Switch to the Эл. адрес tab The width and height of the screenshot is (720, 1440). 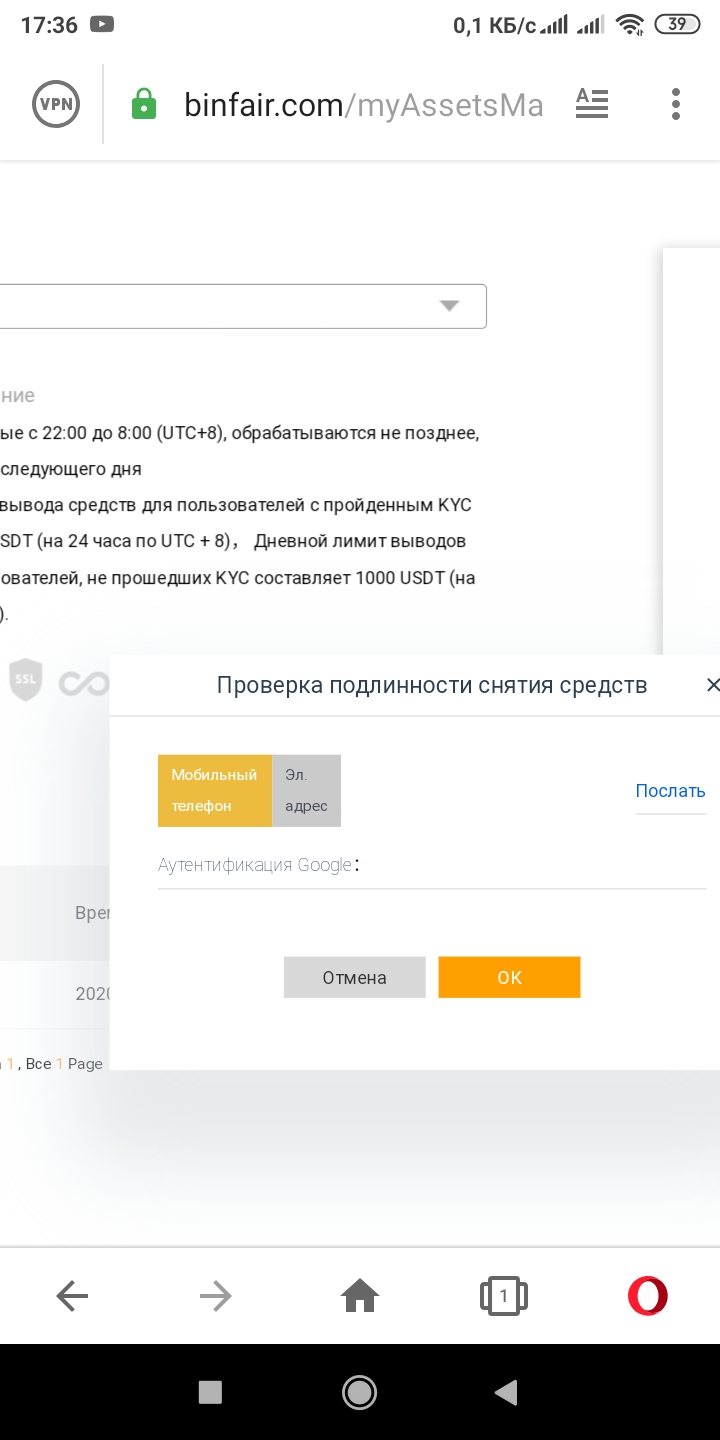coord(307,790)
